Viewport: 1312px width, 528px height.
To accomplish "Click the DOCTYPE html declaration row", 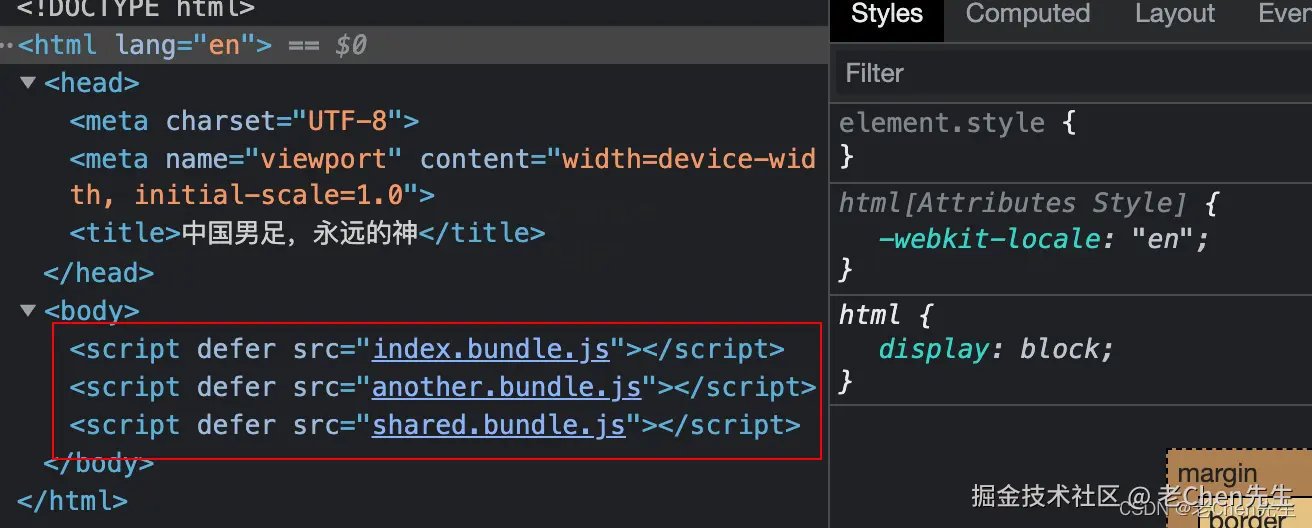I will coord(136,9).
